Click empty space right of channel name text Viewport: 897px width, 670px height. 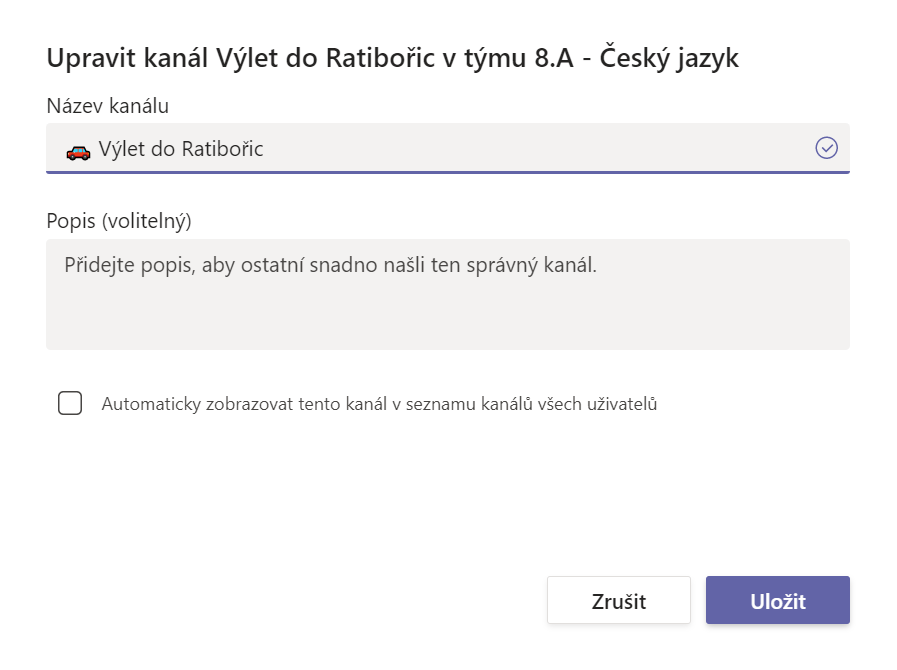[540, 149]
